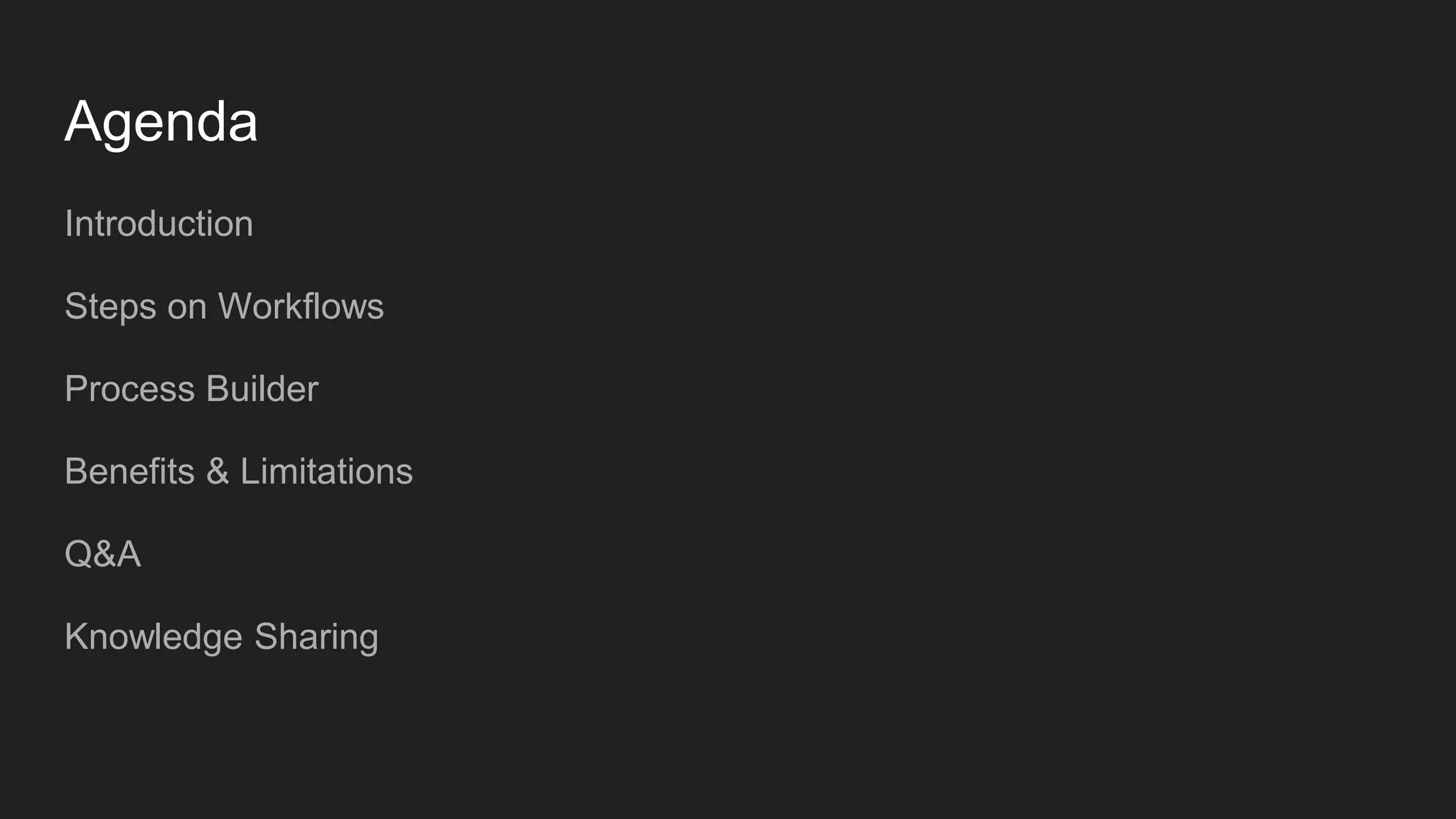Click the Agenda slide title
The height and width of the screenshot is (819, 1456).
point(161,122)
